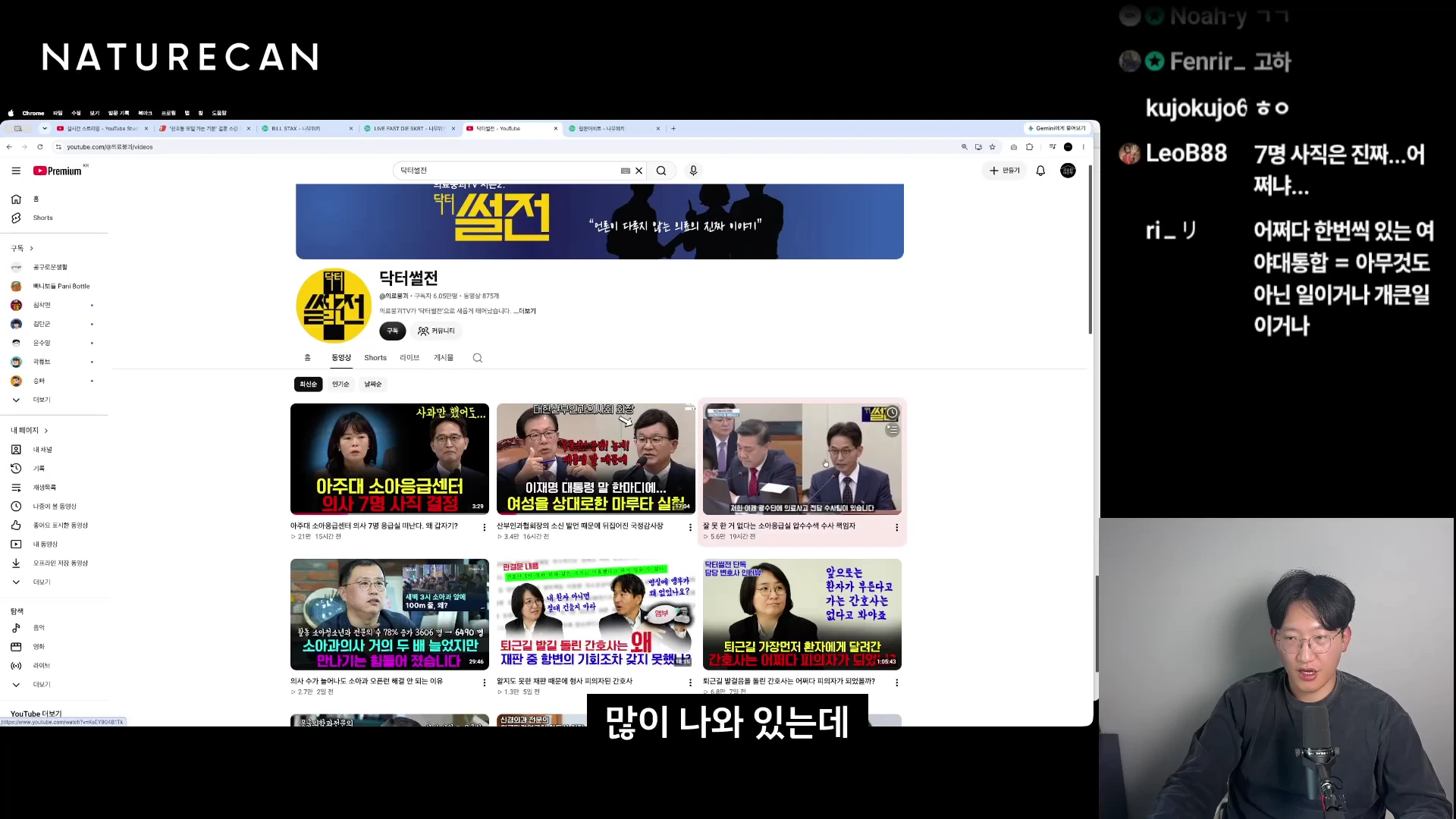Select the 인기순 sort chip
The image size is (1456, 819).
[x=340, y=384]
